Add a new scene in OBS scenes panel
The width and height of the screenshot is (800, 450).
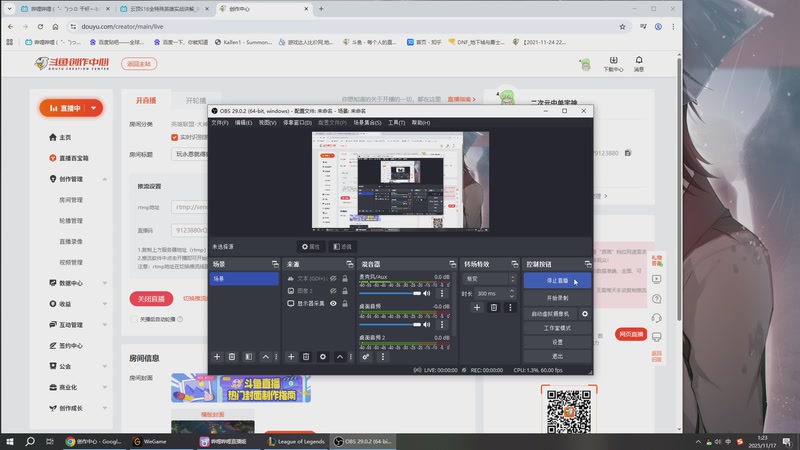(217, 357)
